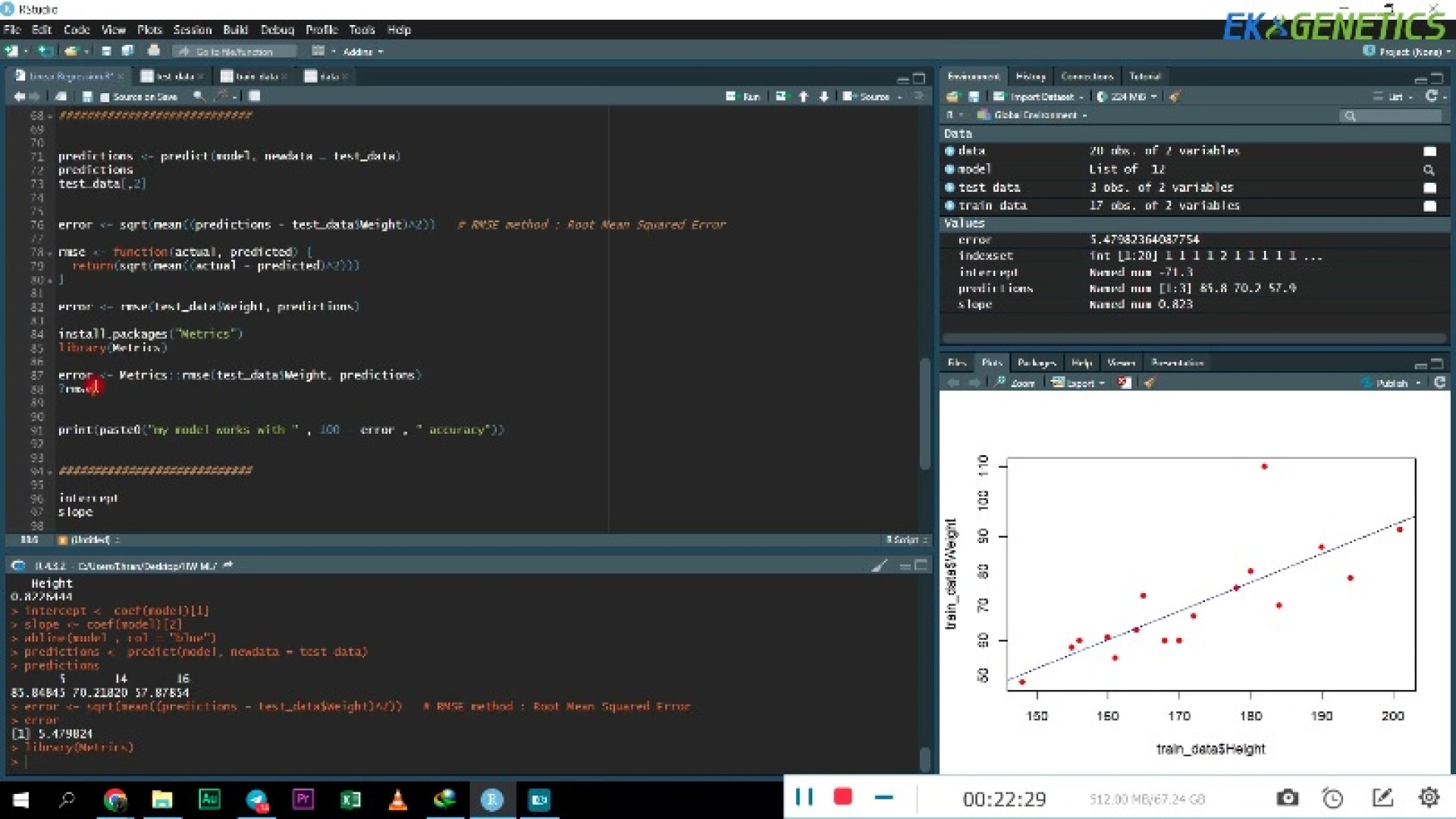Screen dimensions: 1456x819
Task: Open the Session menu
Action: [x=192, y=30]
